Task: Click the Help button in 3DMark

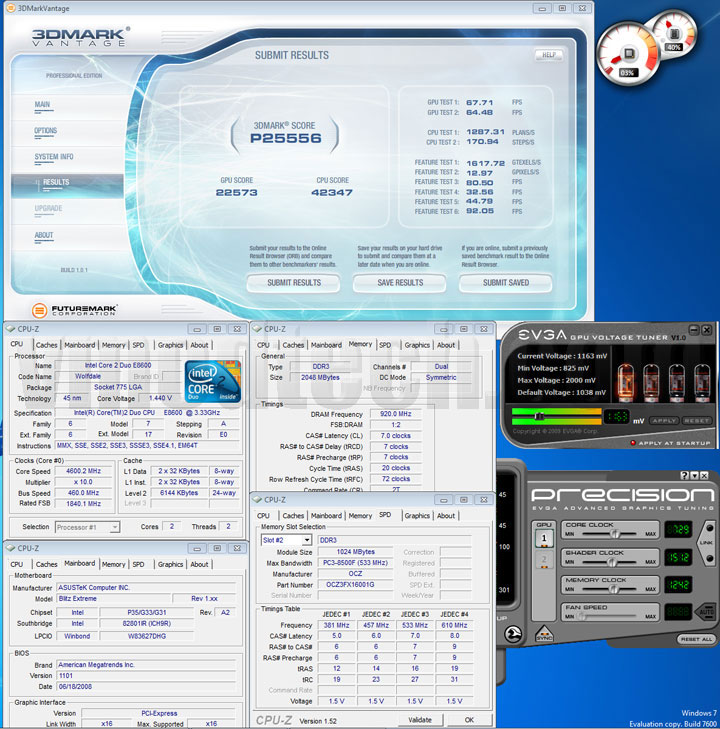Action: (x=549, y=55)
